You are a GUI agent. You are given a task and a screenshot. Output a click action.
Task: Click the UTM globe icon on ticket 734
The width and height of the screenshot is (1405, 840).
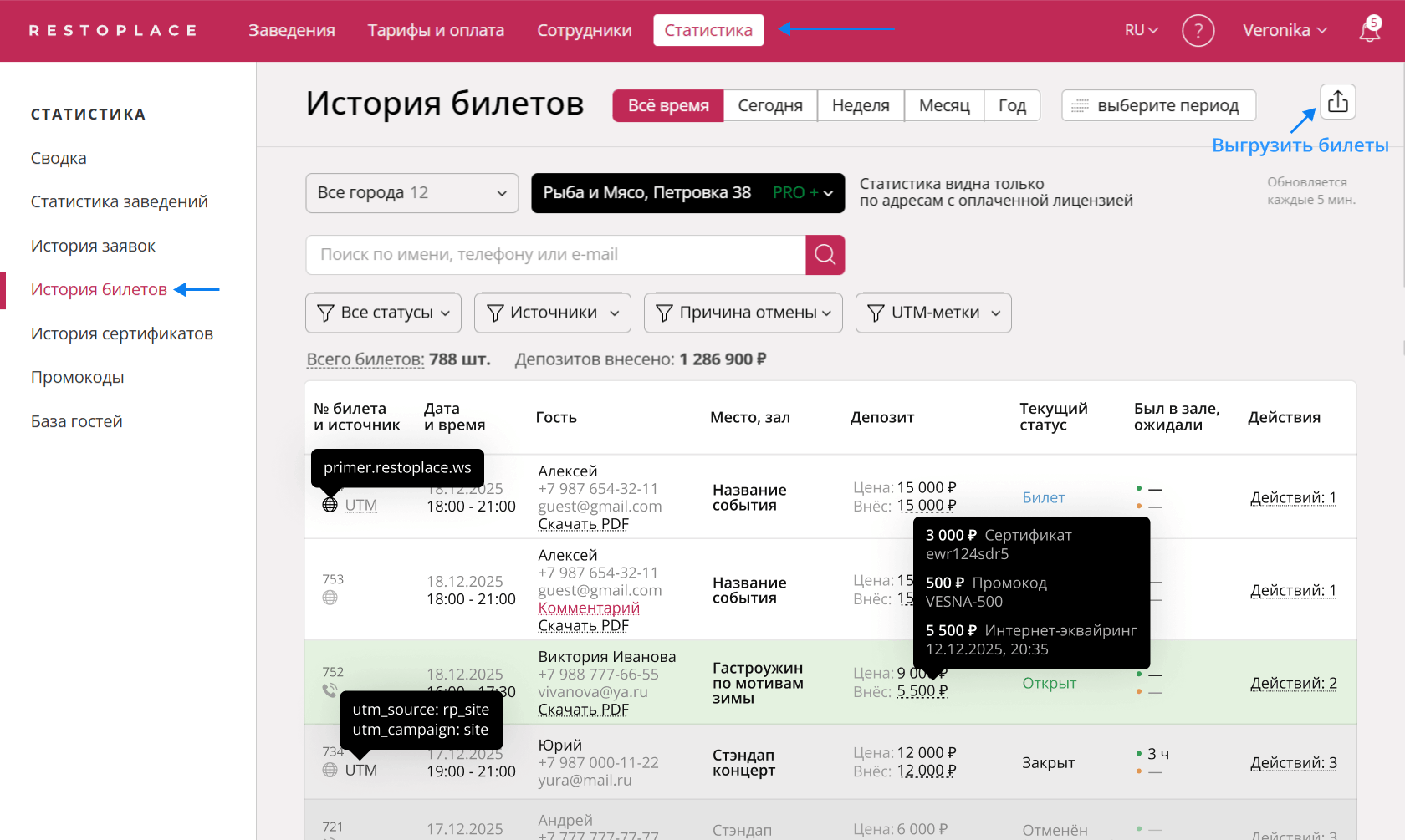pos(330,769)
